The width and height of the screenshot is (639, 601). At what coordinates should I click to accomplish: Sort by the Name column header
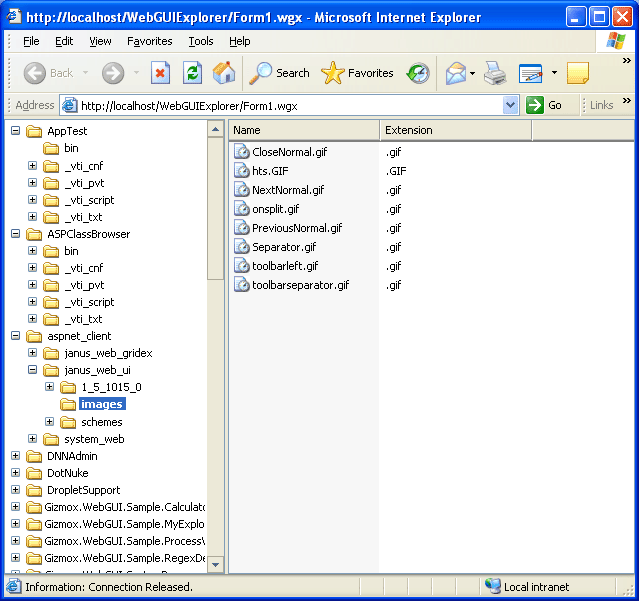pos(304,130)
